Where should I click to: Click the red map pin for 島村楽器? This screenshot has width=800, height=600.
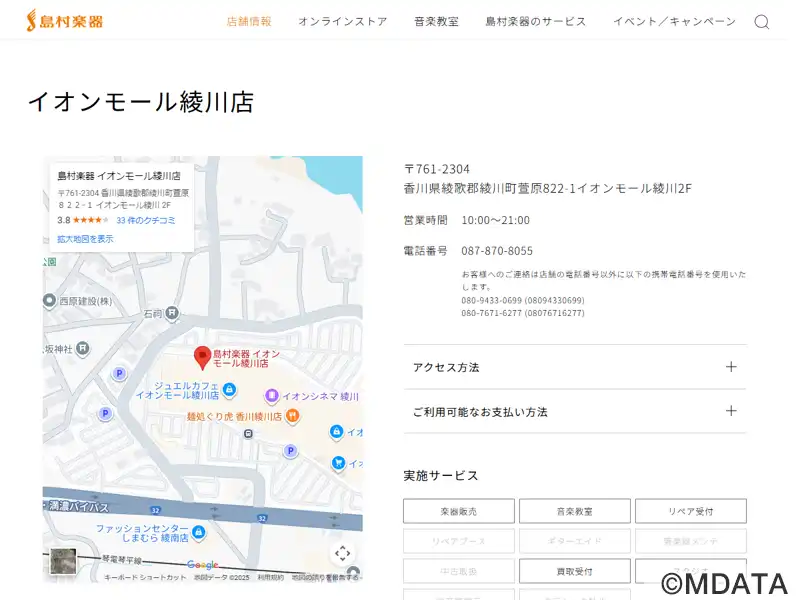click(x=202, y=356)
